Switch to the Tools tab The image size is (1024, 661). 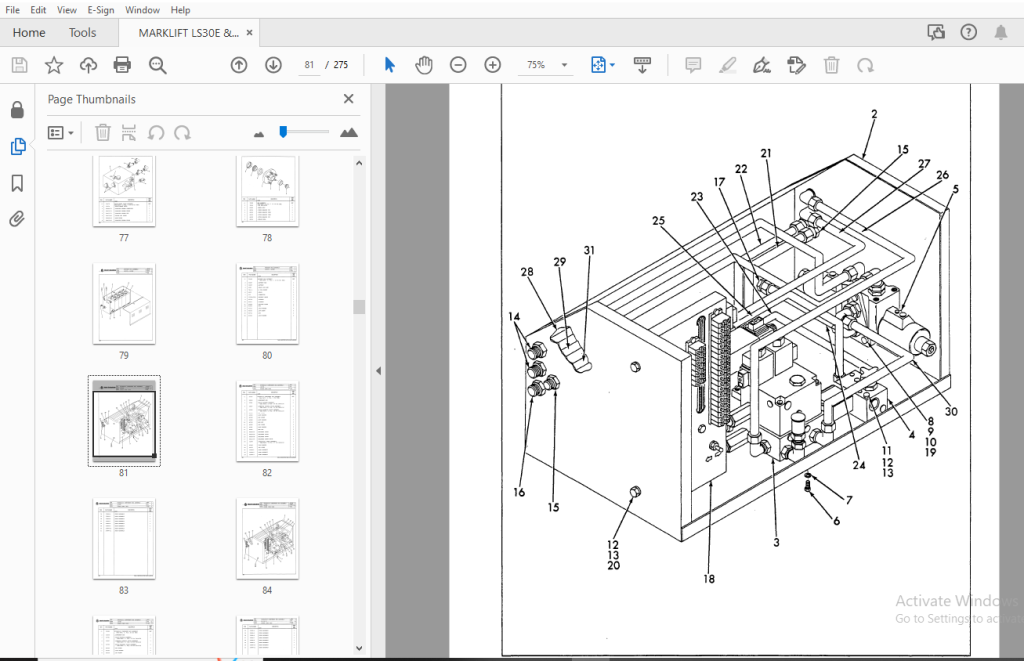82,33
